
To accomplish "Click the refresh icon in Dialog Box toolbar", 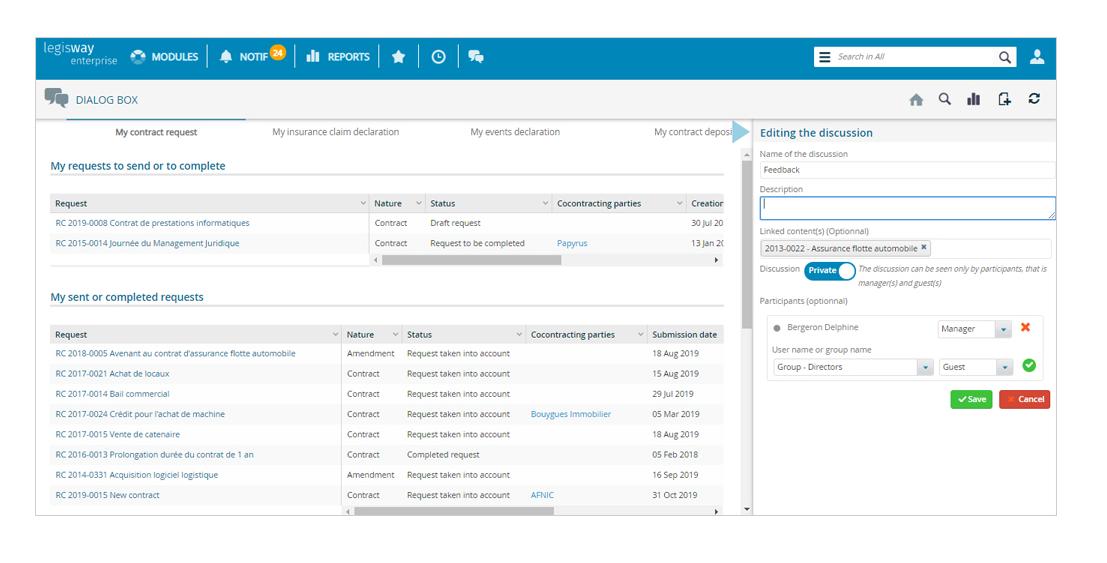I will [1034, 99].
